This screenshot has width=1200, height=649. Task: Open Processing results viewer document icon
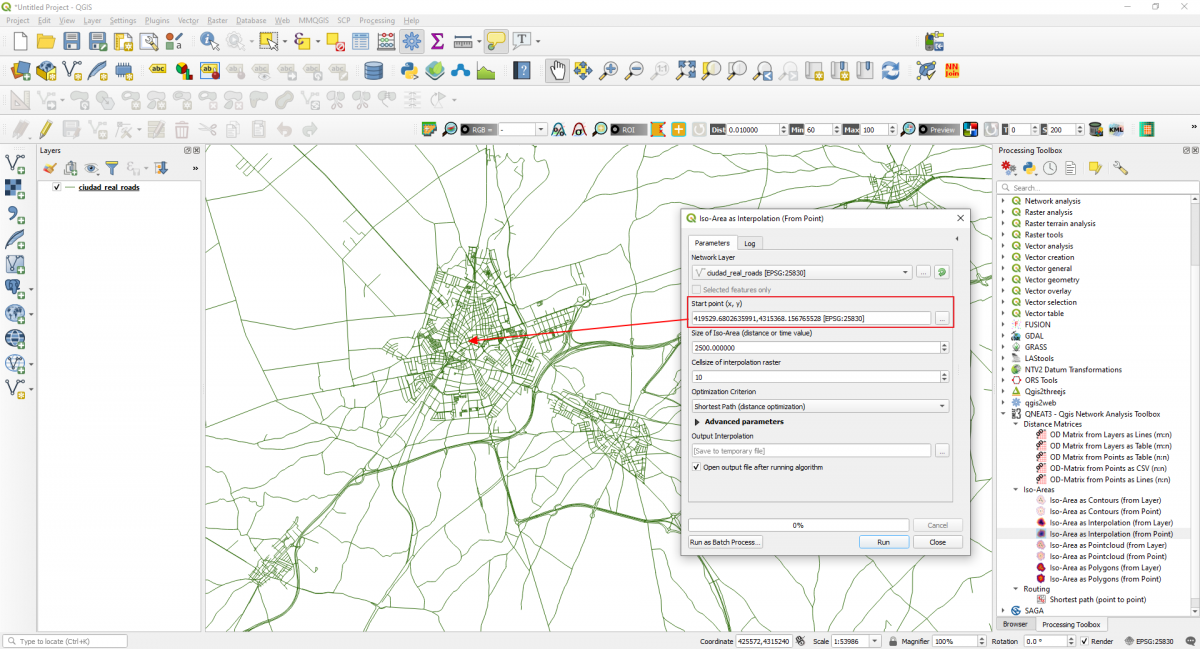pos(1070,168)
